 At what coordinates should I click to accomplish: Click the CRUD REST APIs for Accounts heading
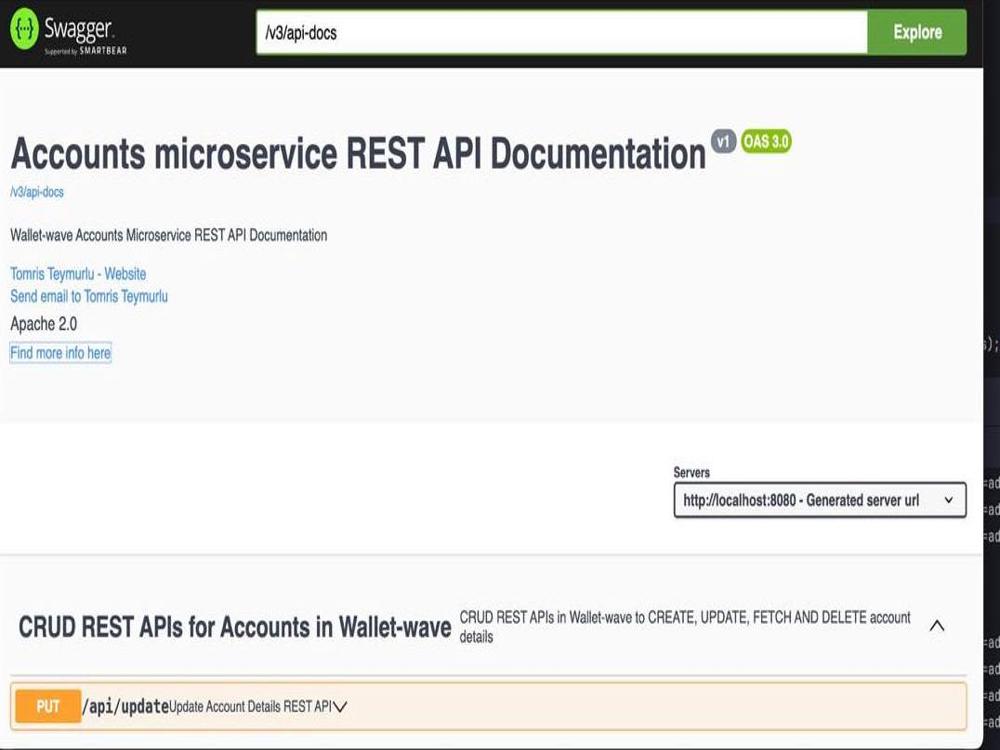click(235, 627)
